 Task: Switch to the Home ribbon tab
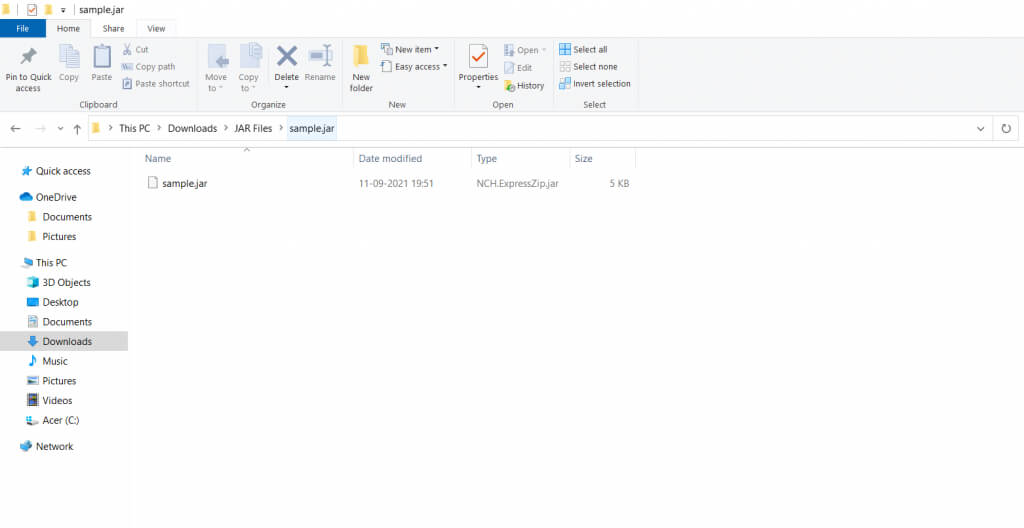coord(69,29)
